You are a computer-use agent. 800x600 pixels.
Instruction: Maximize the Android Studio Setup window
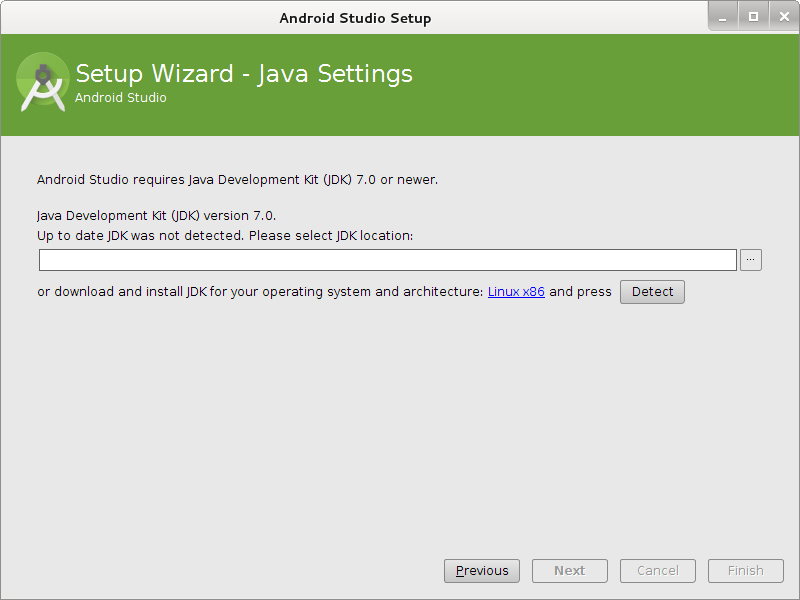pyautogui.click(x=753, y=17)
